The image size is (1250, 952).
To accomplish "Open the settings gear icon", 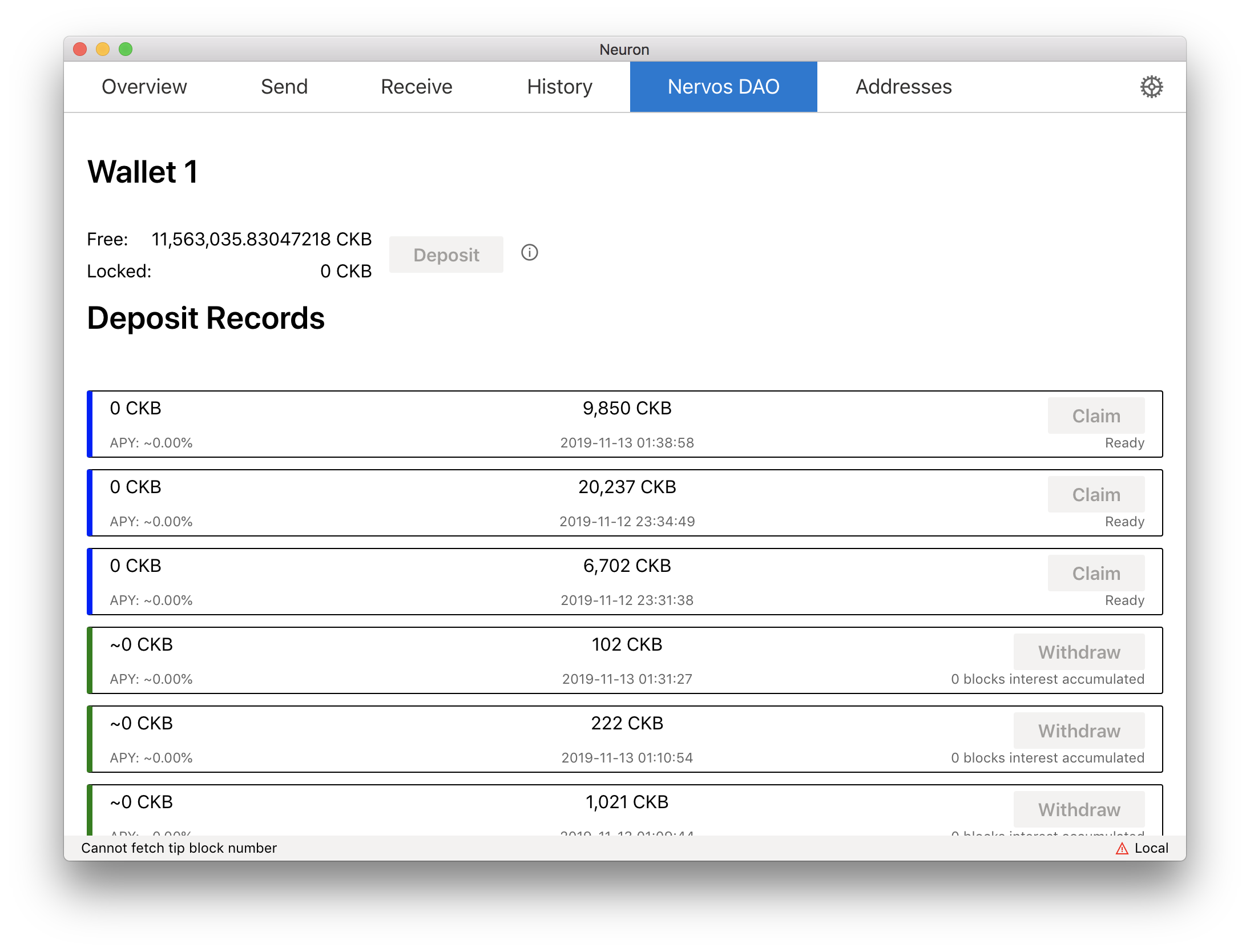I will (1151, 87).
